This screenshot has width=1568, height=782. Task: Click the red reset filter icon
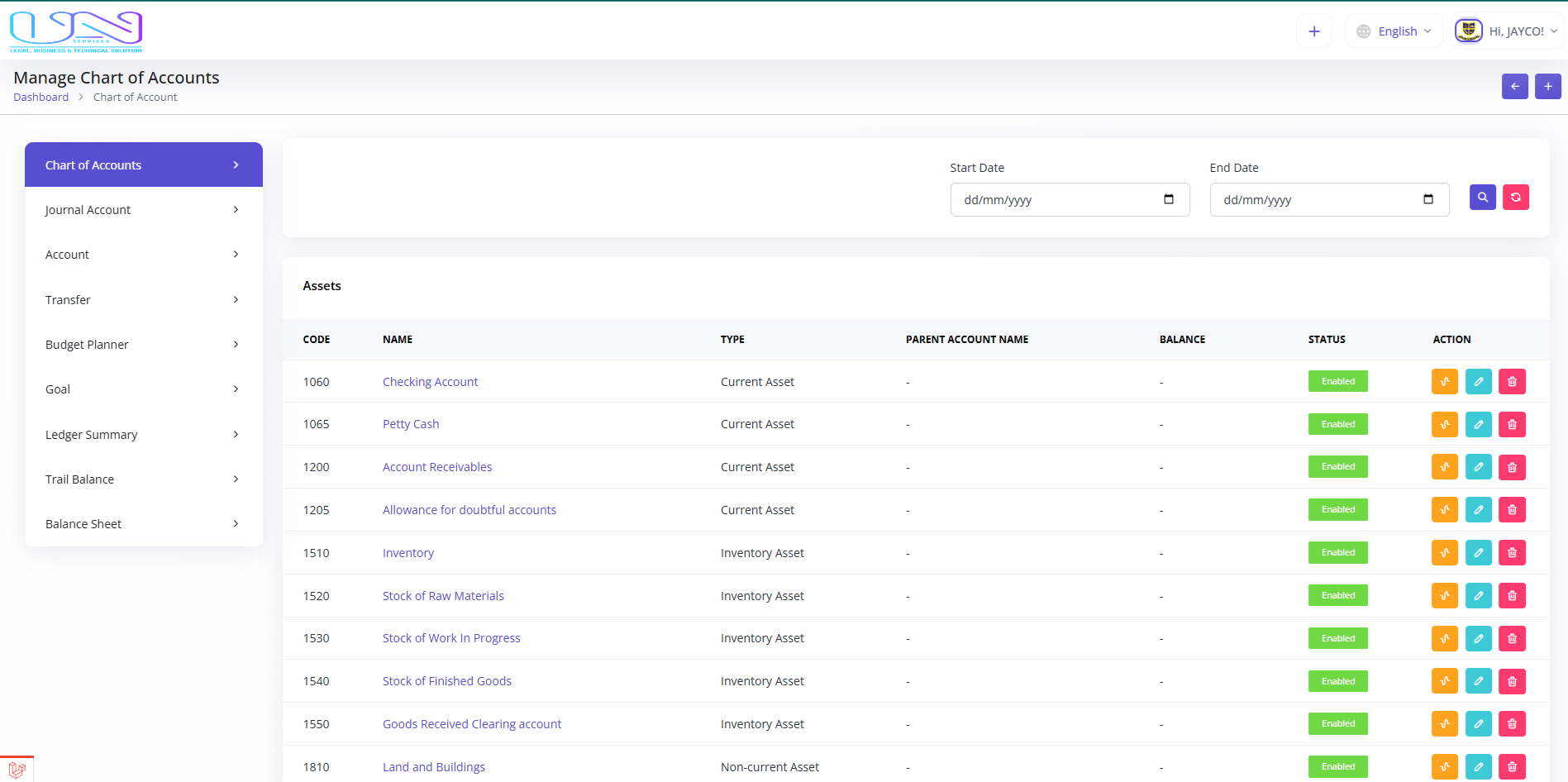[1515, 198]
